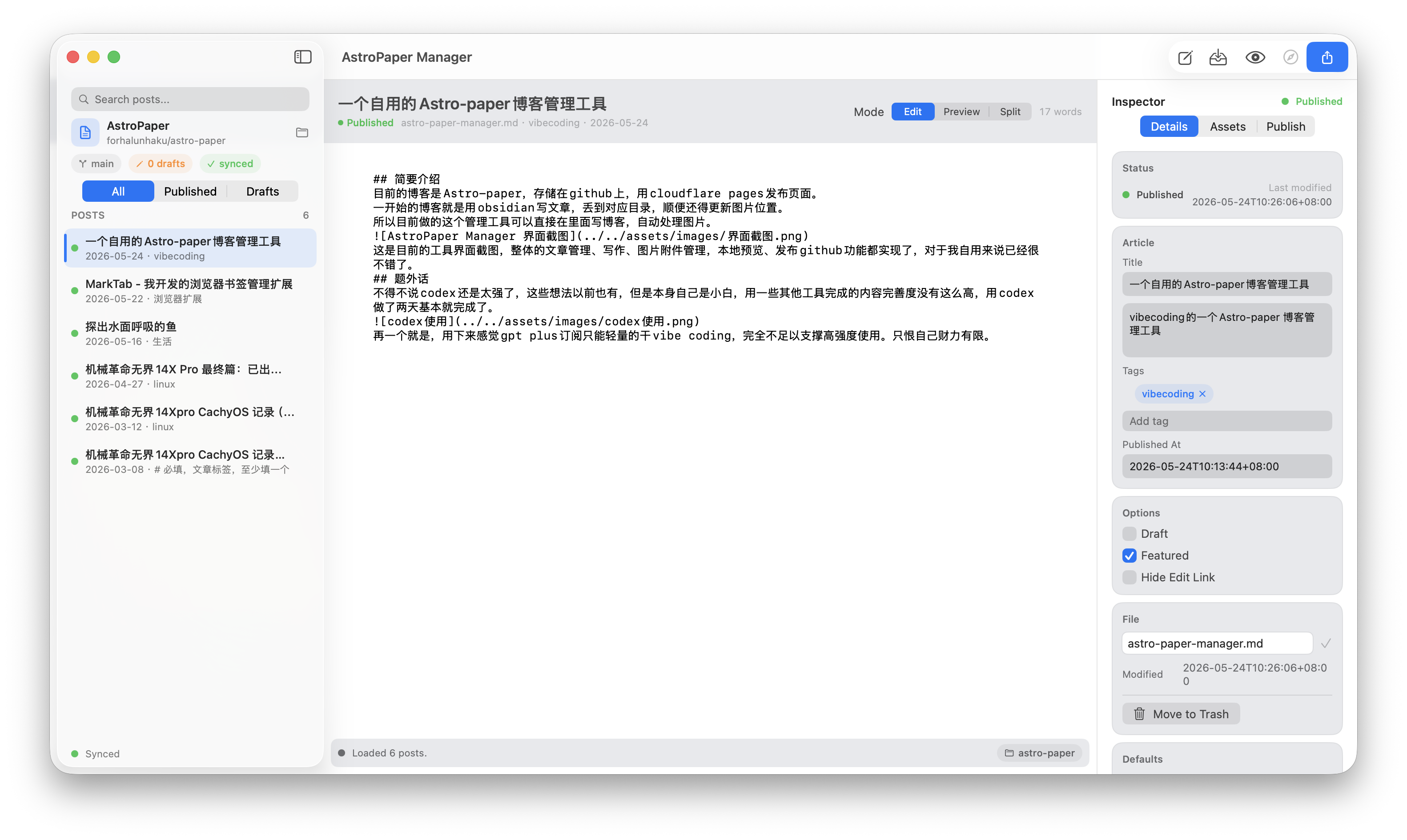Confirm filename with checkmark icon
The height and width of the screenshot is (840, 1407).
pyautogui.click(x=1326, y=644)
